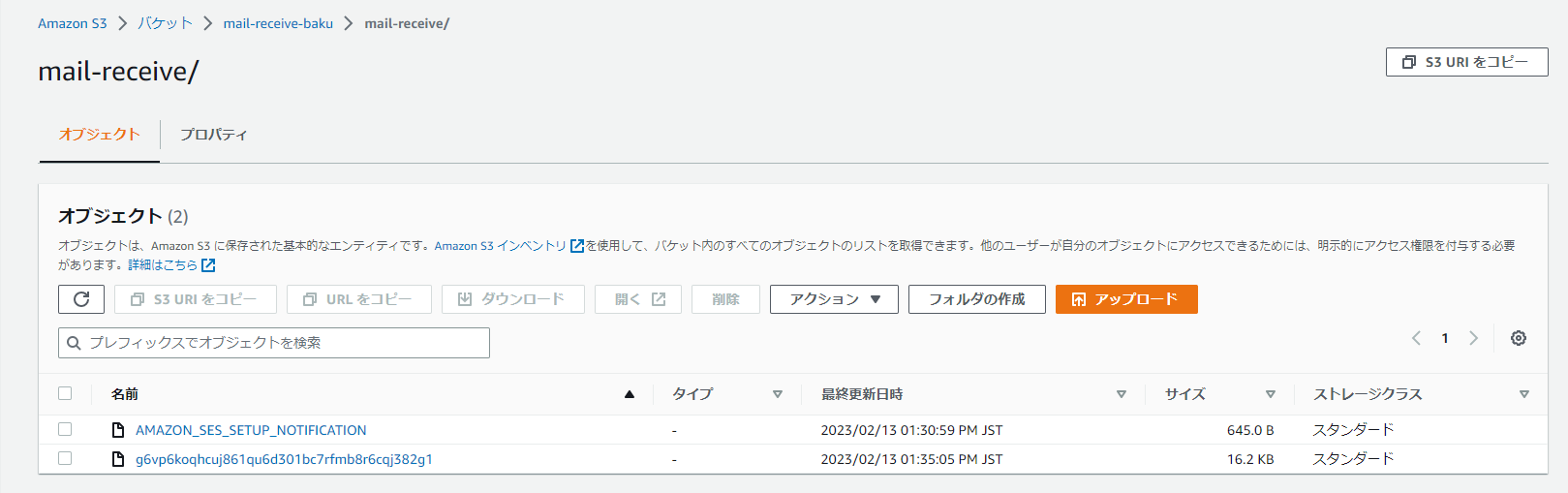The height and width of the screenshot is (493, 1568).
Task: Sort ascending by 名前 arrow
Action: pos(630,394)
